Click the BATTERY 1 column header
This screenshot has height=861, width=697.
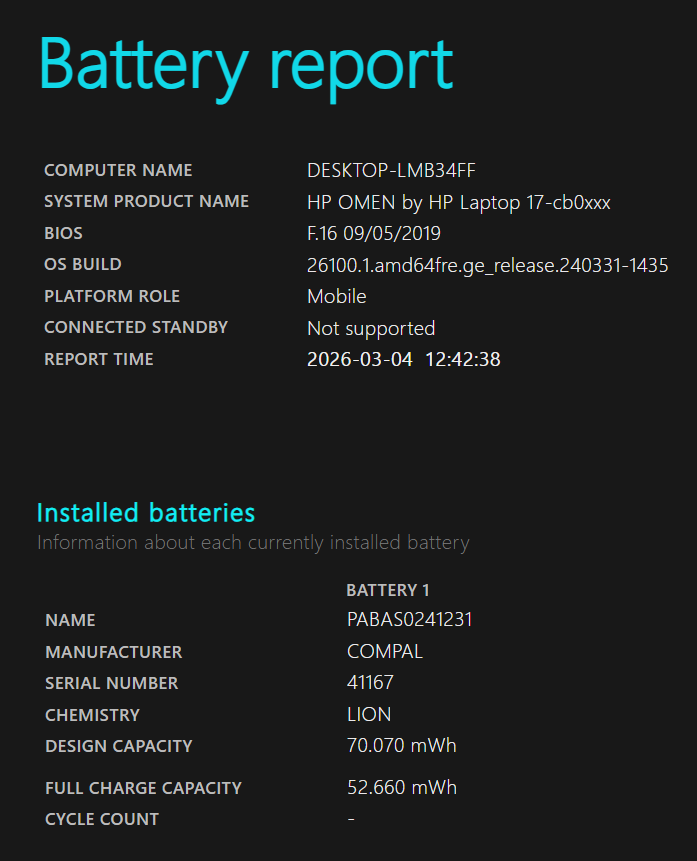(x=388, y=590)
